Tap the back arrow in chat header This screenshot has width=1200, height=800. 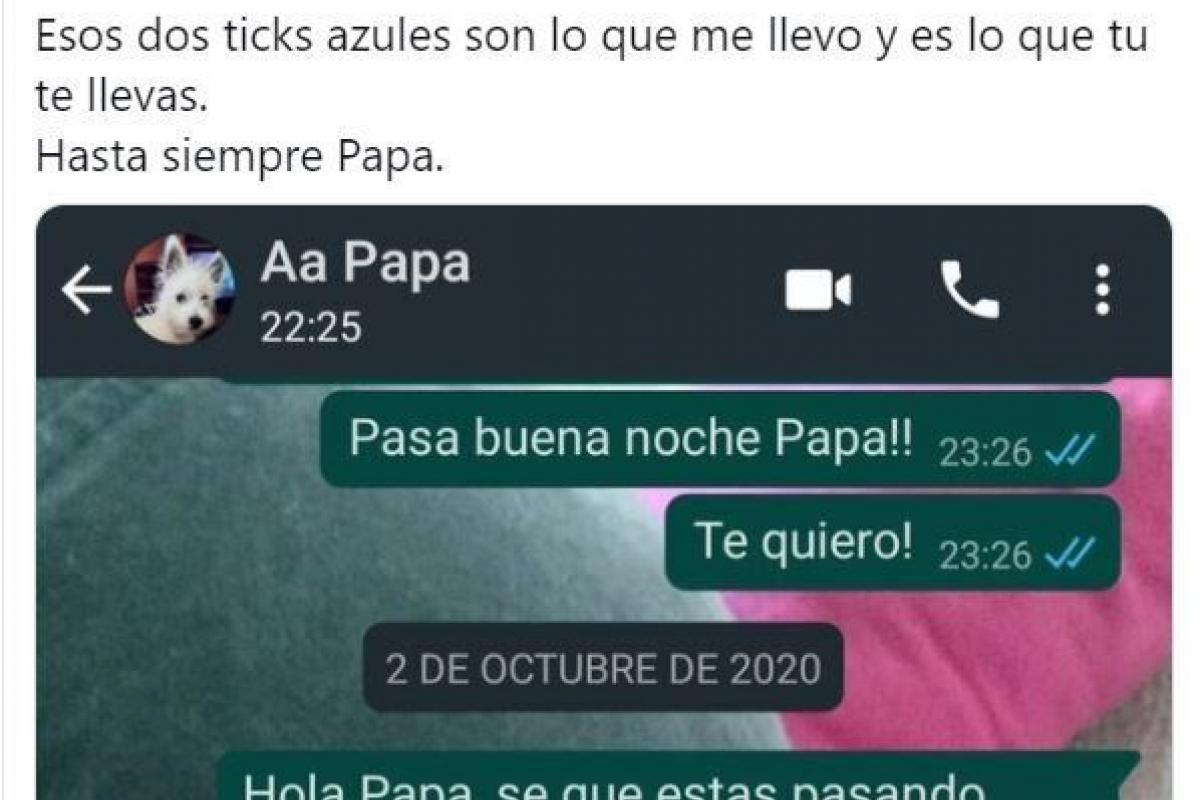click(x=86, y=290)
